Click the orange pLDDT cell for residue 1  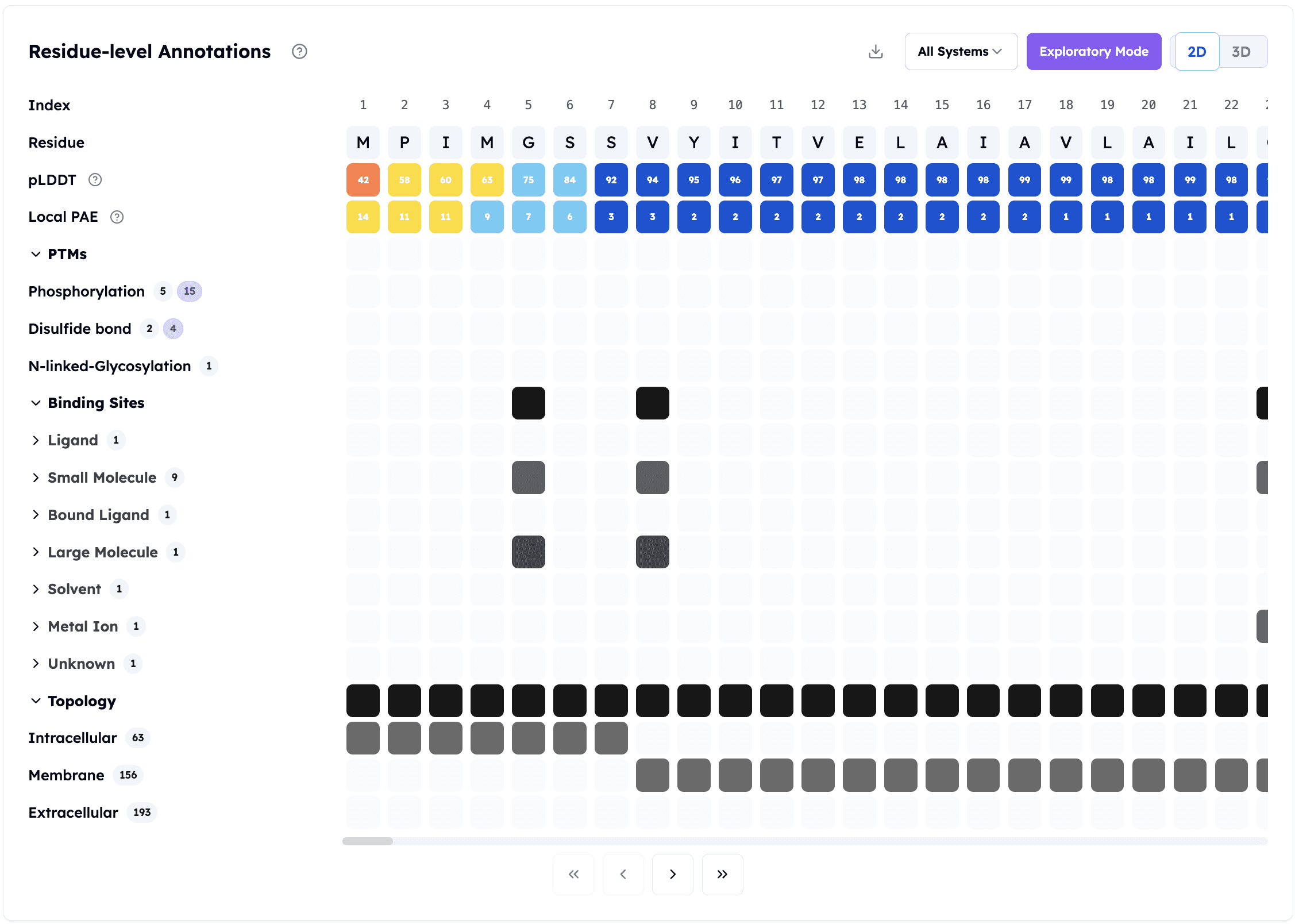[x=363, y=179]
